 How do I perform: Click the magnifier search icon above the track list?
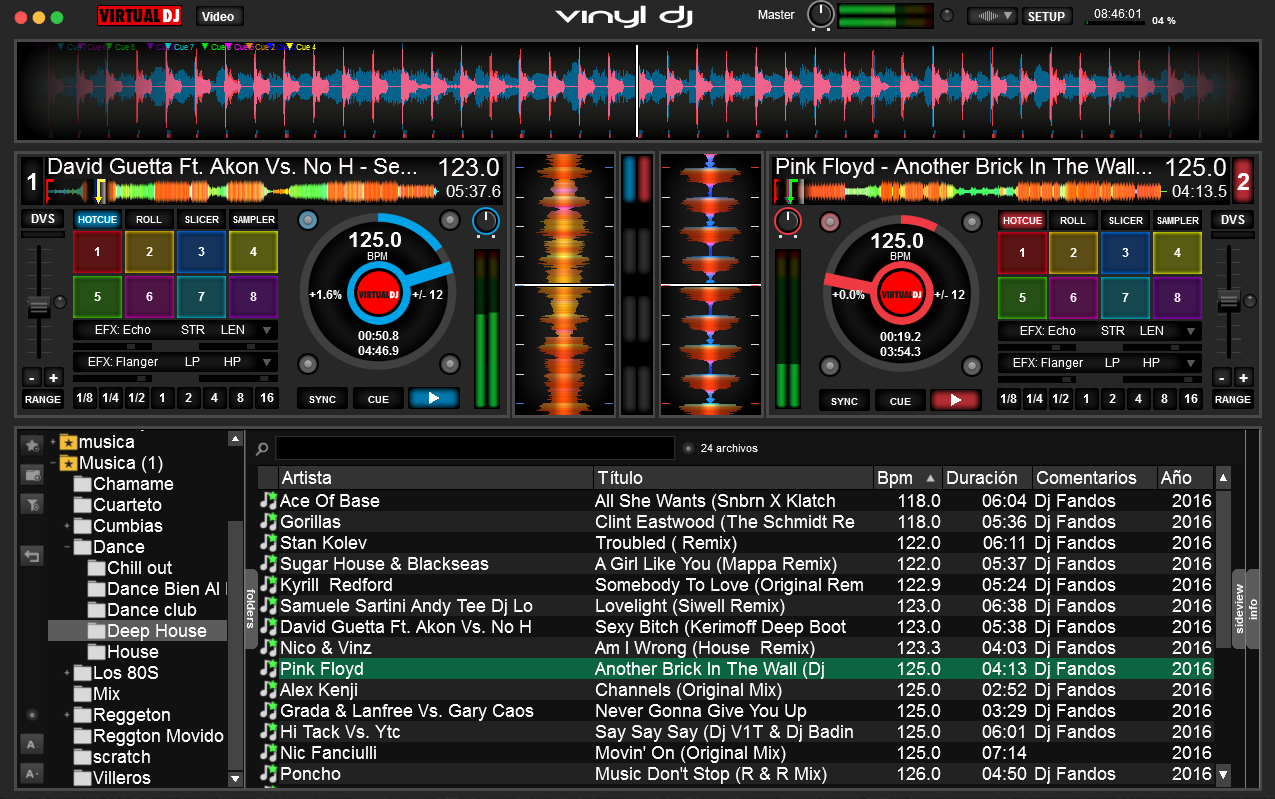click(262, 449)
